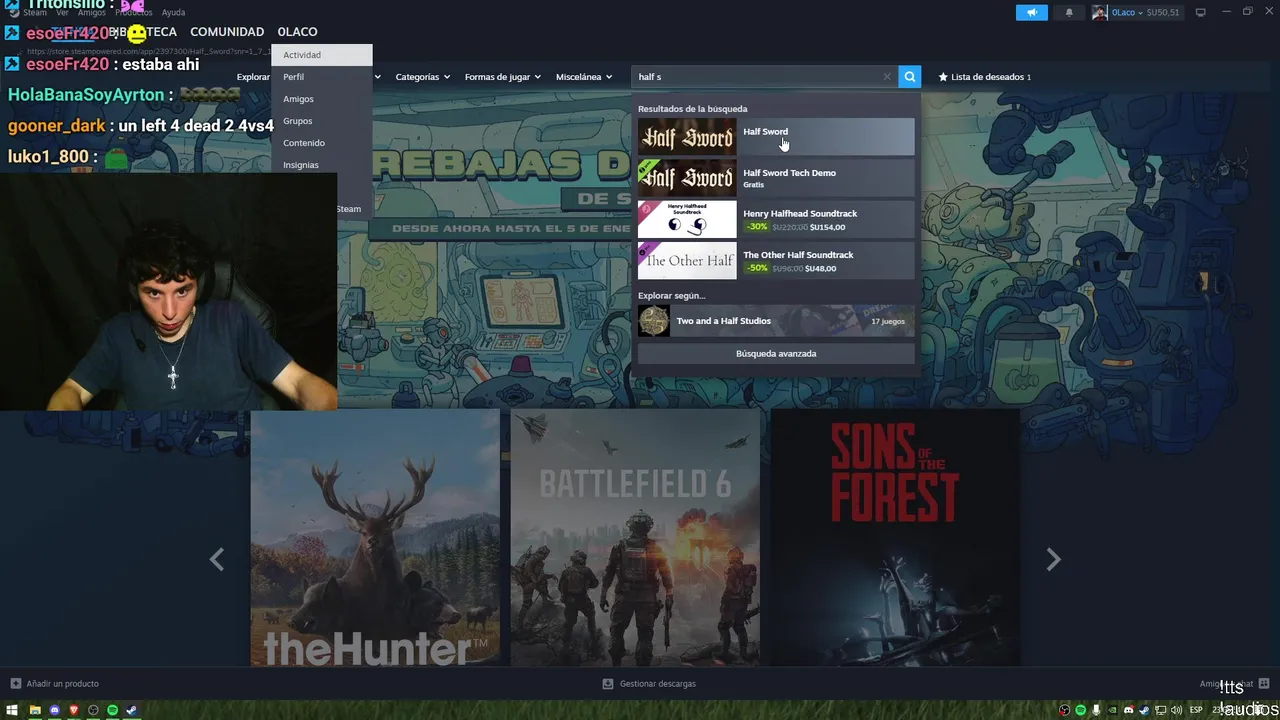Open Steam announcements megaphone icon

tap(1031, 12)
